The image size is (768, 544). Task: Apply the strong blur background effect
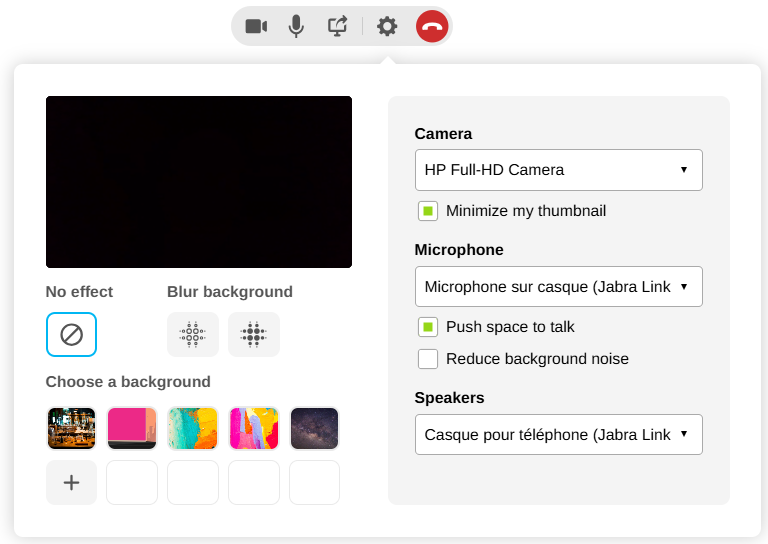click(x=254, y=334)
